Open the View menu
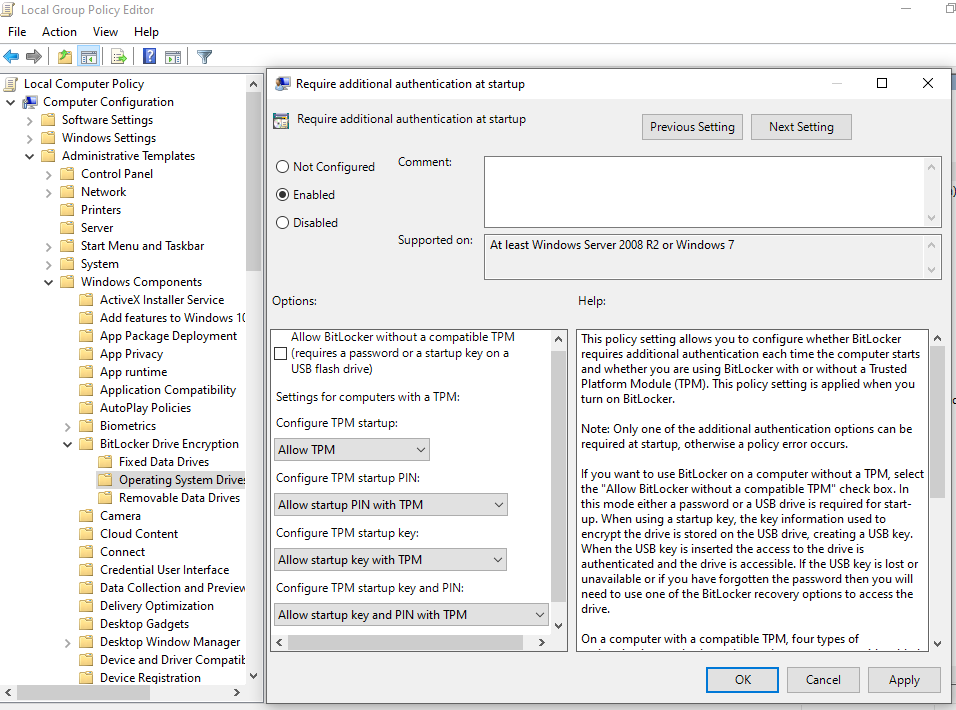This screenshot has width=956, height=710. (x=105, y=31)
